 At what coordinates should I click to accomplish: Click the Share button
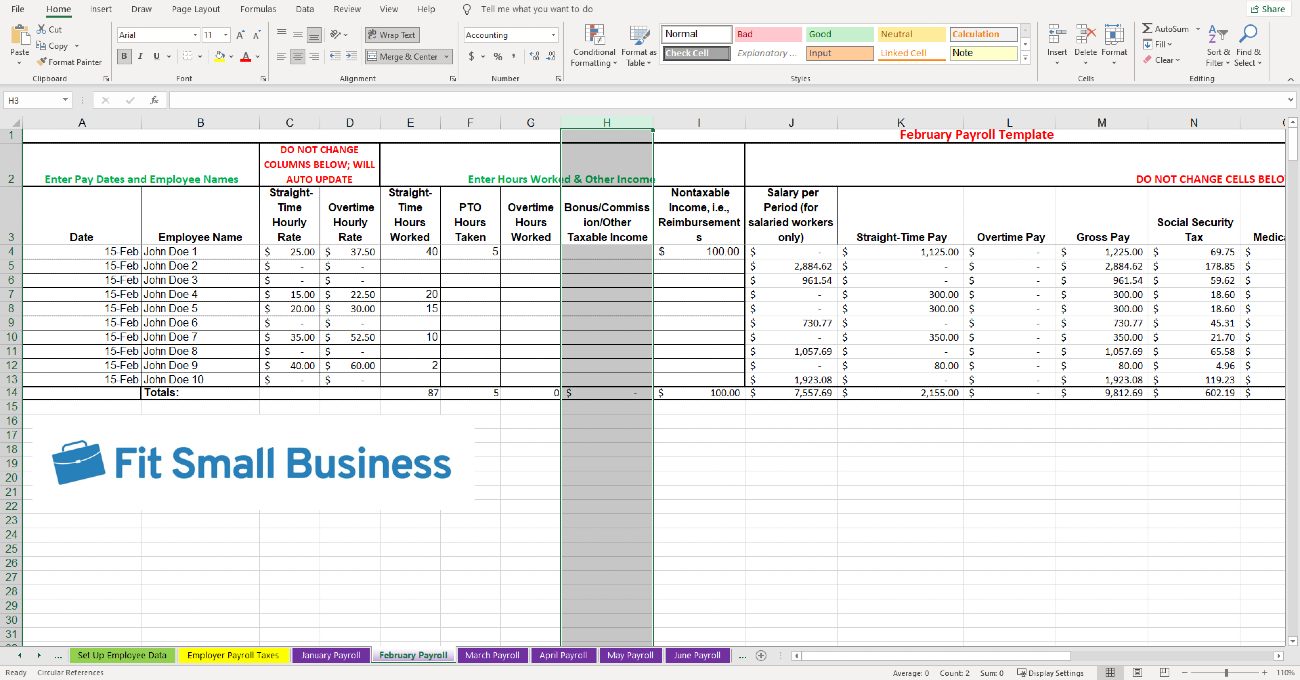tap(1267, 9)
